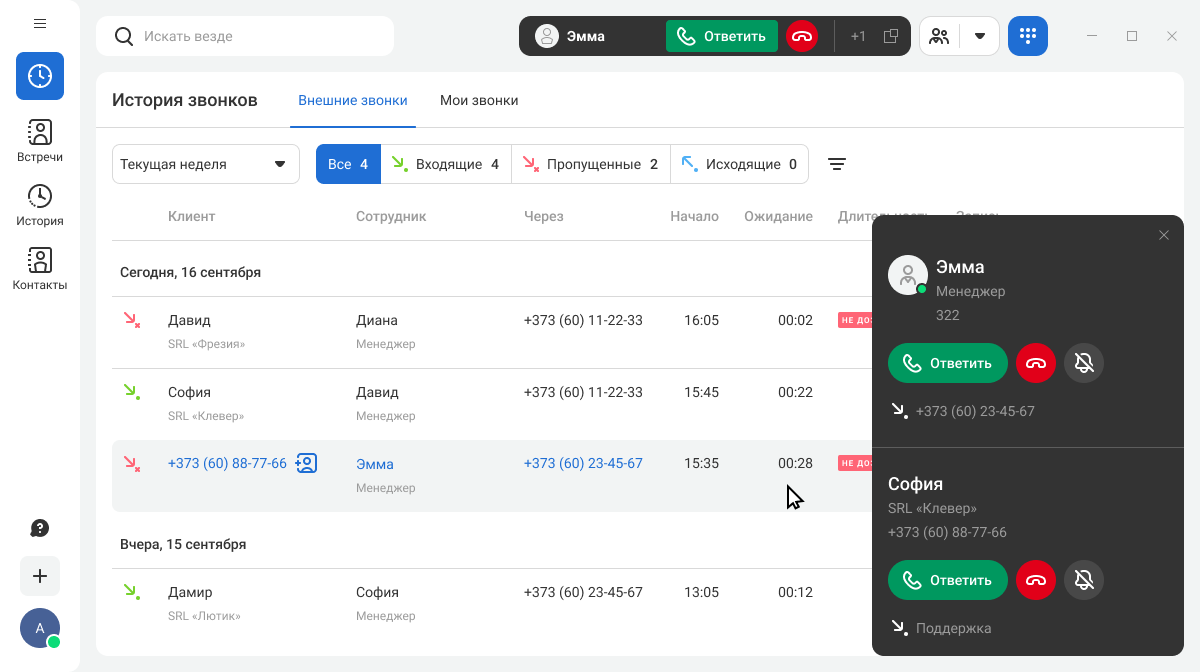
Task: Click the Эмма employee link in table
Action: pyautogui.click(x=375, y=464)
